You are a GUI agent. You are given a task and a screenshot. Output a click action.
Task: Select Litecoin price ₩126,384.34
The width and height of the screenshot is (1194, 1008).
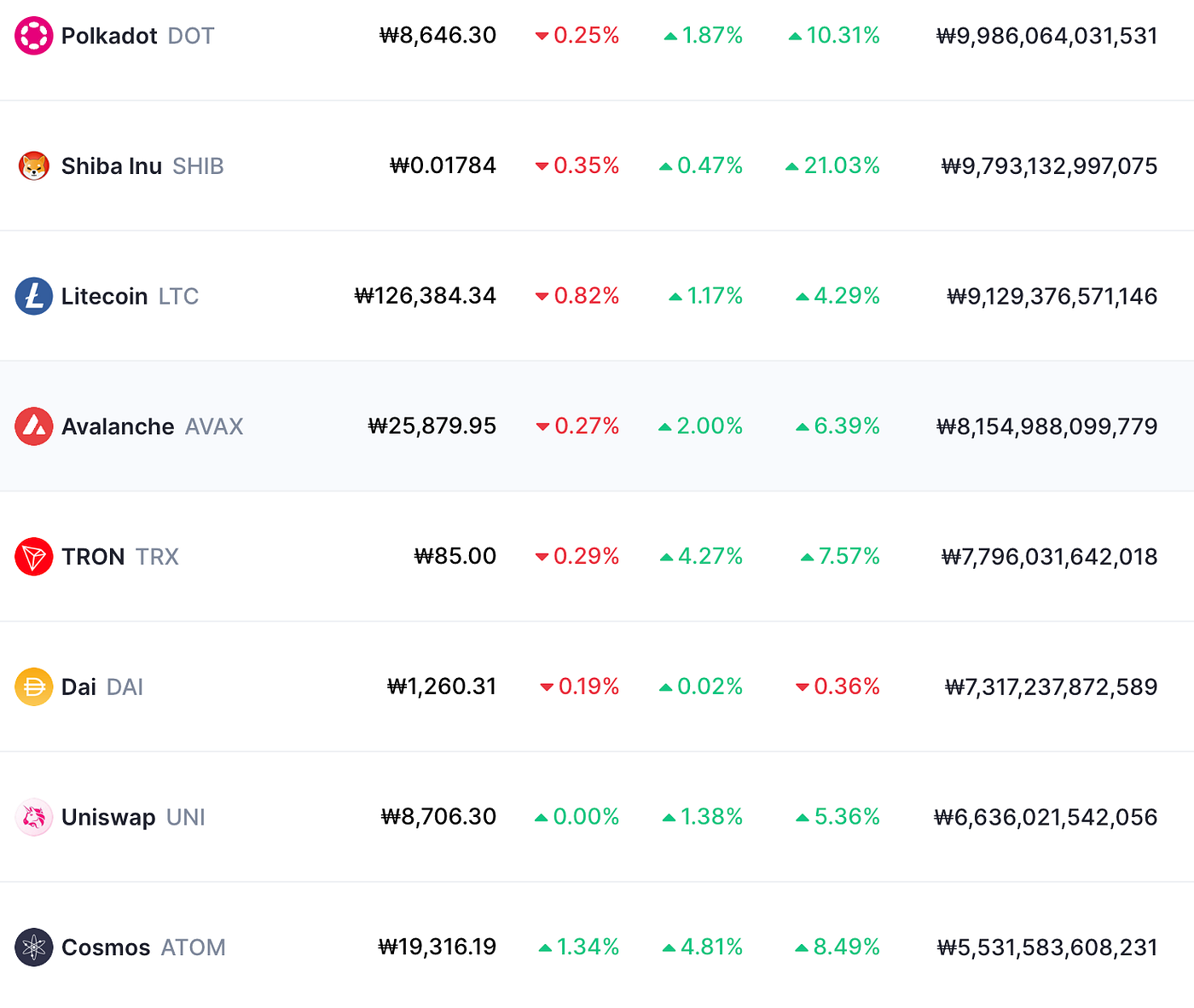tap(425, 295)
